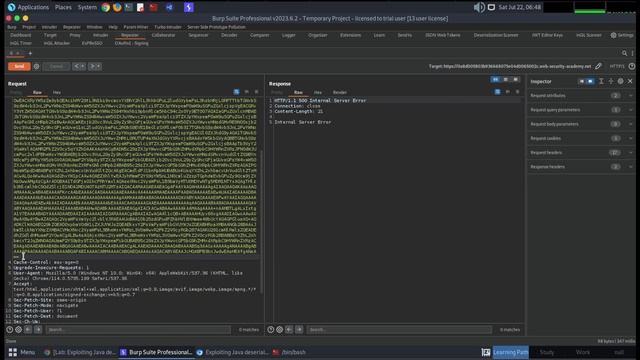Open the send options gear next to Send

[36, 66]
